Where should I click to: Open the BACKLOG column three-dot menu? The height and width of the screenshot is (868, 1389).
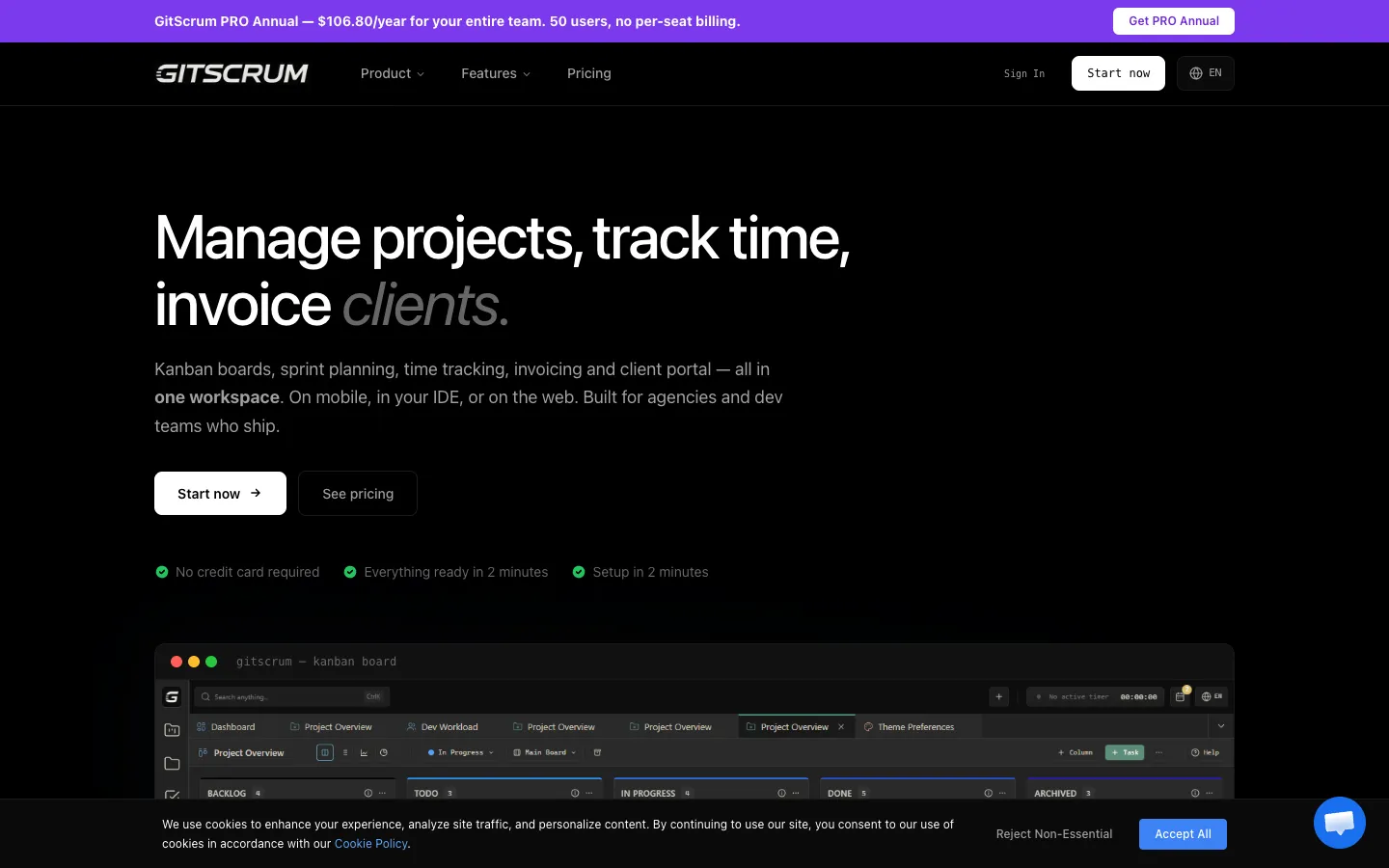pyautogui.click(x=382, y=793)
